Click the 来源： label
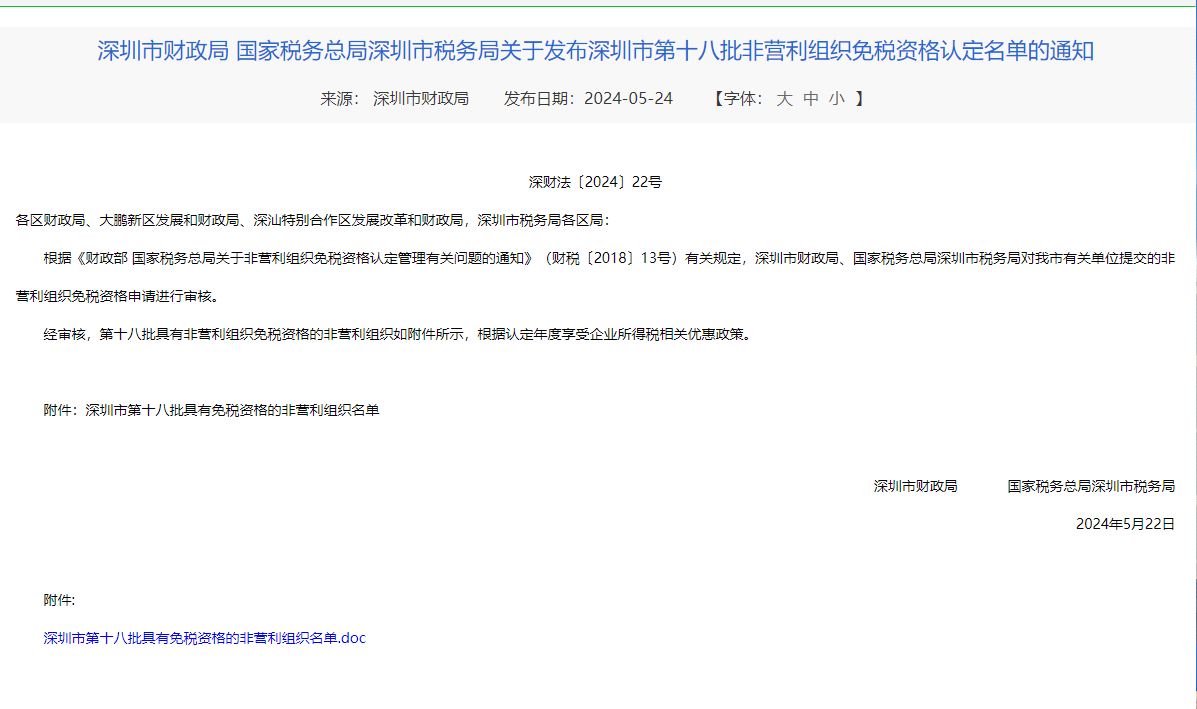The width and height of the screenshot is (1197, 709). tap(340, 98)
